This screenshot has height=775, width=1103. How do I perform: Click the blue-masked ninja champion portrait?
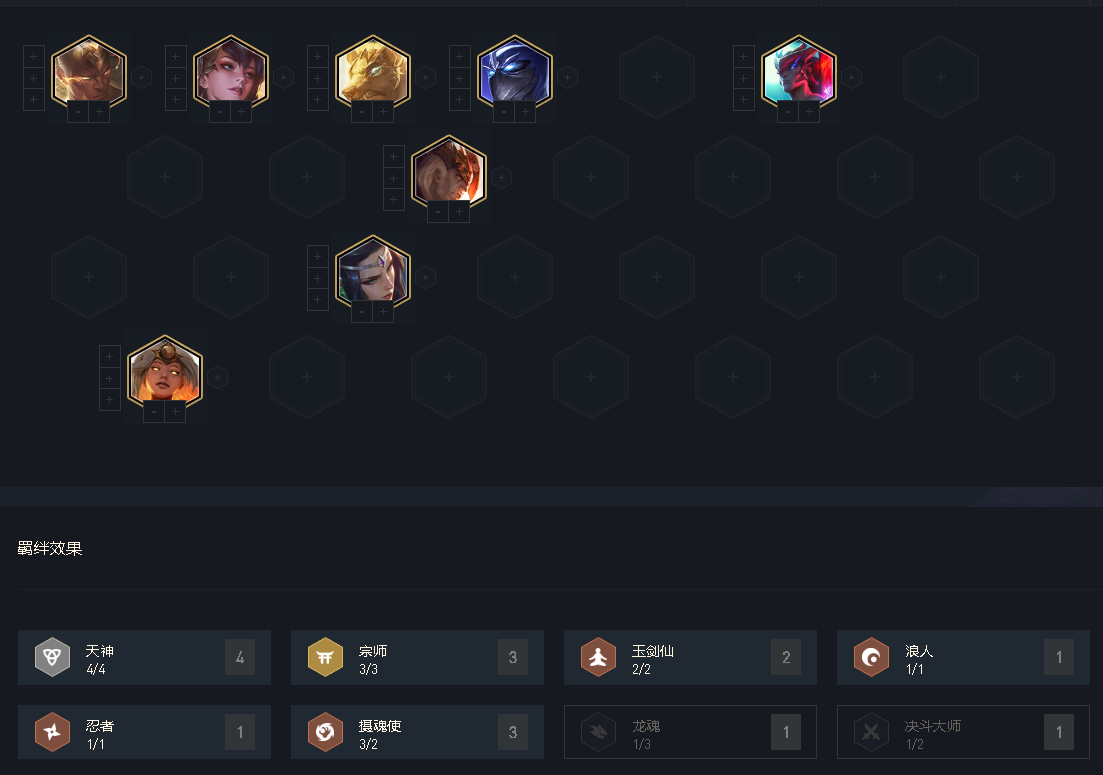pyautogui.click(x=515, y=73)
